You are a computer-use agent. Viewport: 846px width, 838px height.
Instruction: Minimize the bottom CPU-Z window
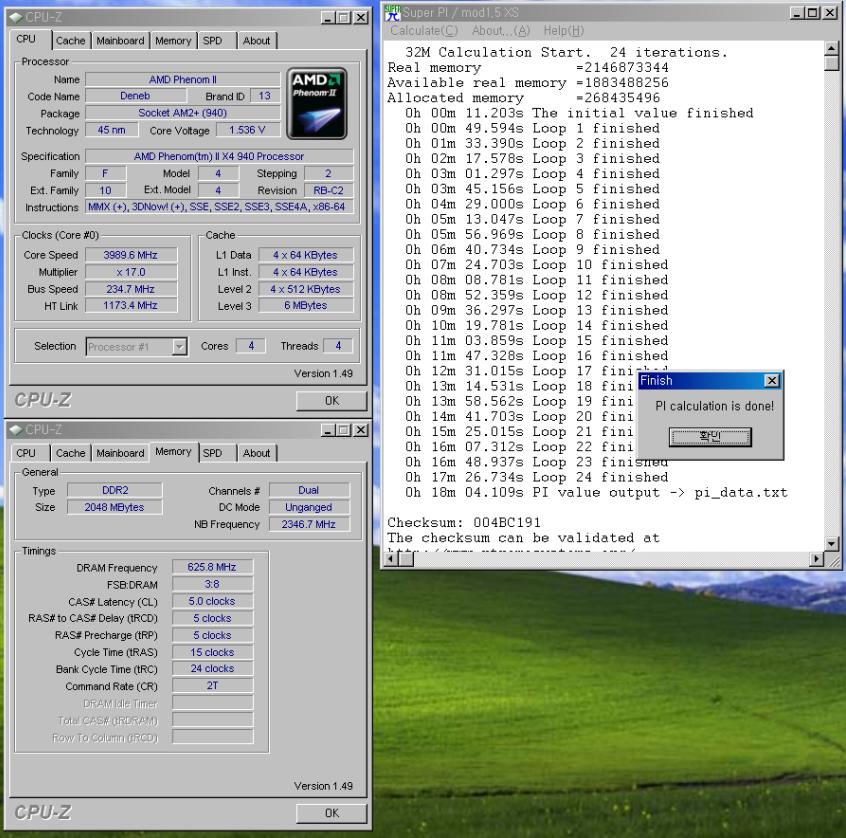point(328,430)
